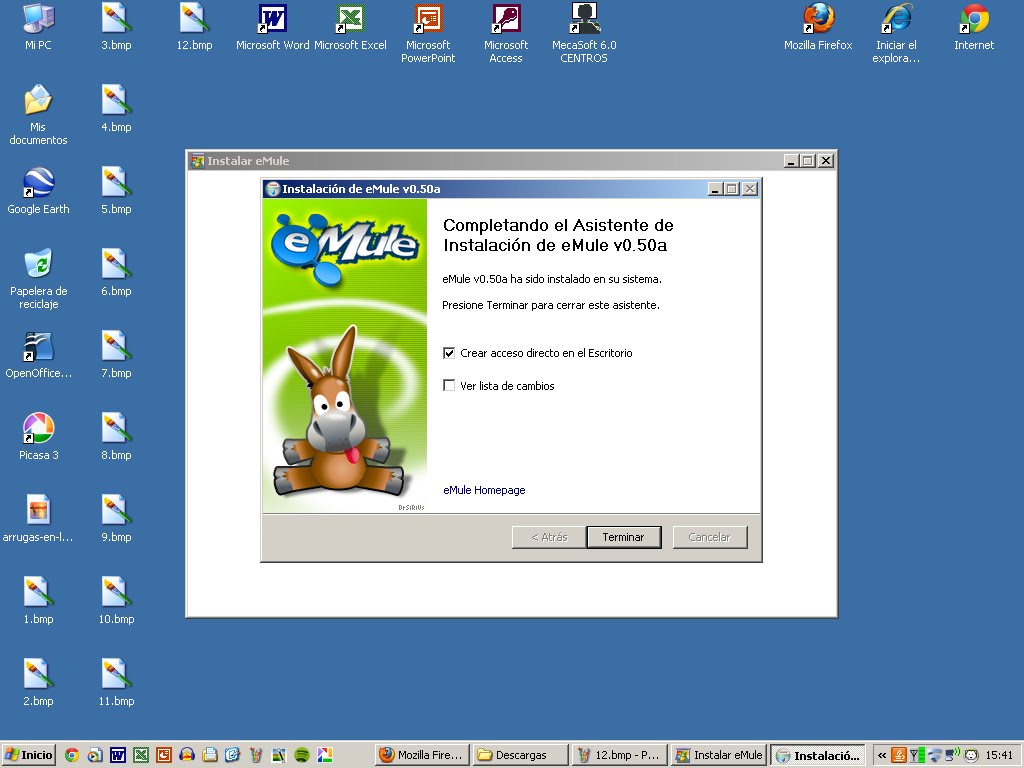1024x768 pixels.
Task: Select 10.bmp file on desktop
Action: [116, 601]
